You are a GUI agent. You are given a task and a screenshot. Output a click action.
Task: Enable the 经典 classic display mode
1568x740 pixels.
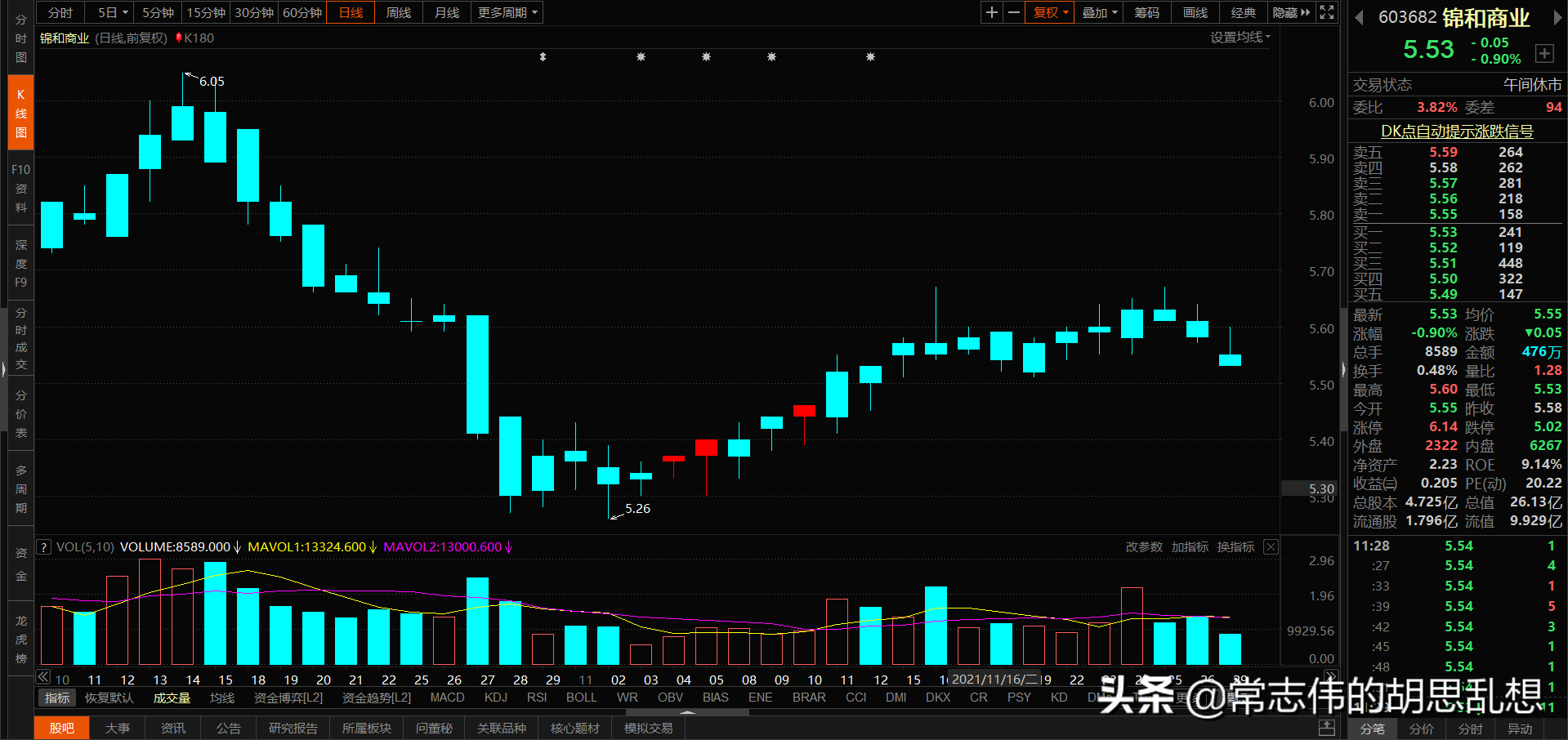click(1243, 12)
